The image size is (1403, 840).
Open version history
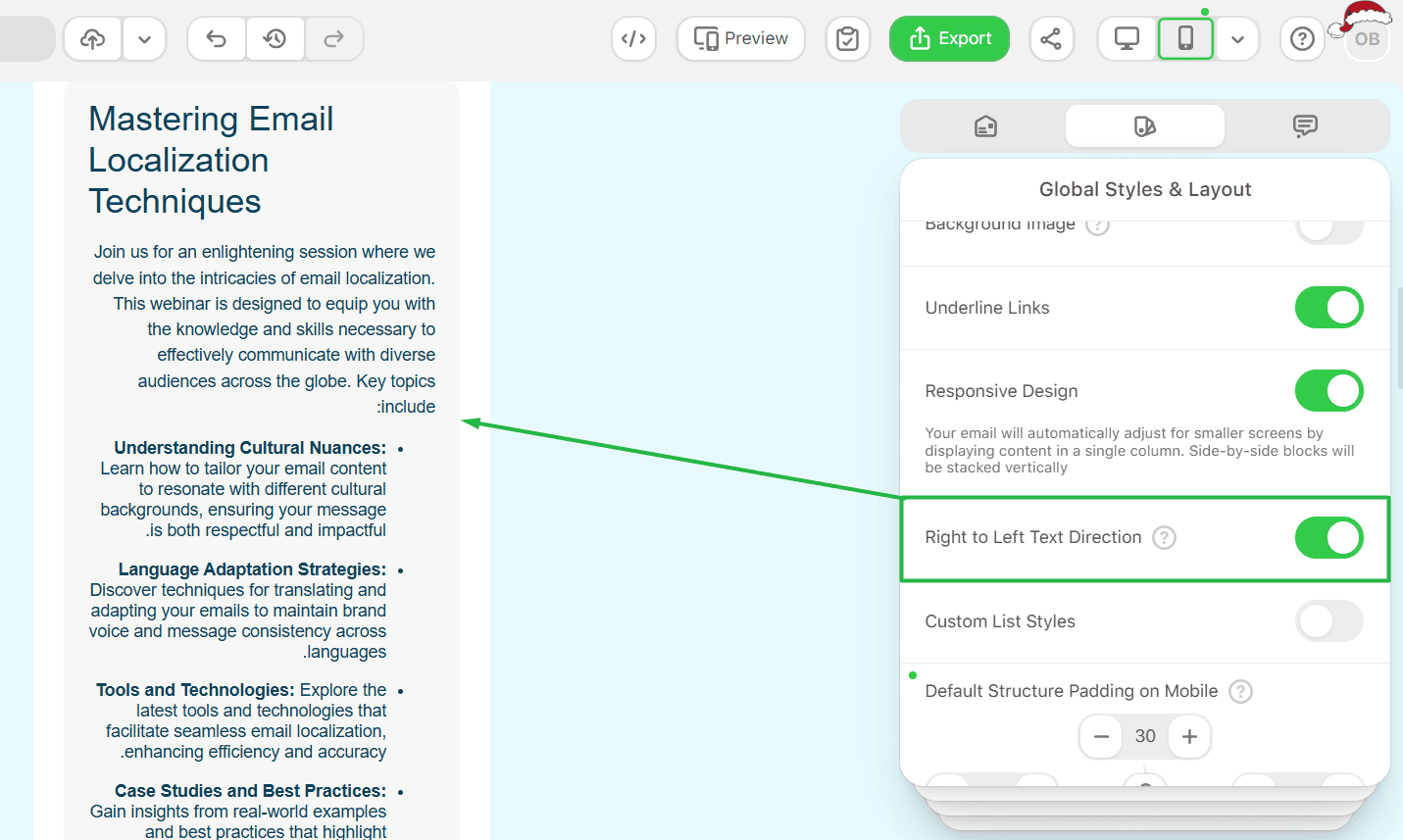tap(275, 38)
